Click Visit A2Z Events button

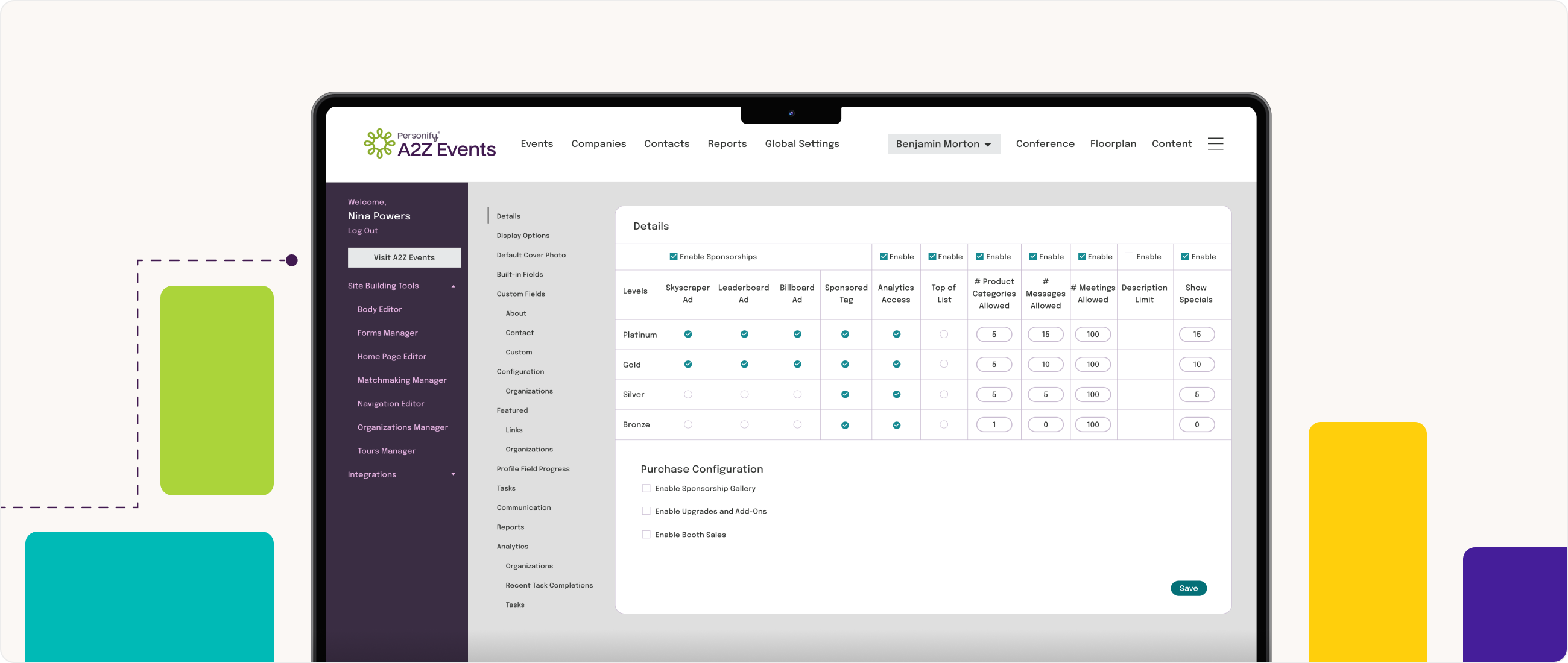pyautogui.click(x=404, y=257)
